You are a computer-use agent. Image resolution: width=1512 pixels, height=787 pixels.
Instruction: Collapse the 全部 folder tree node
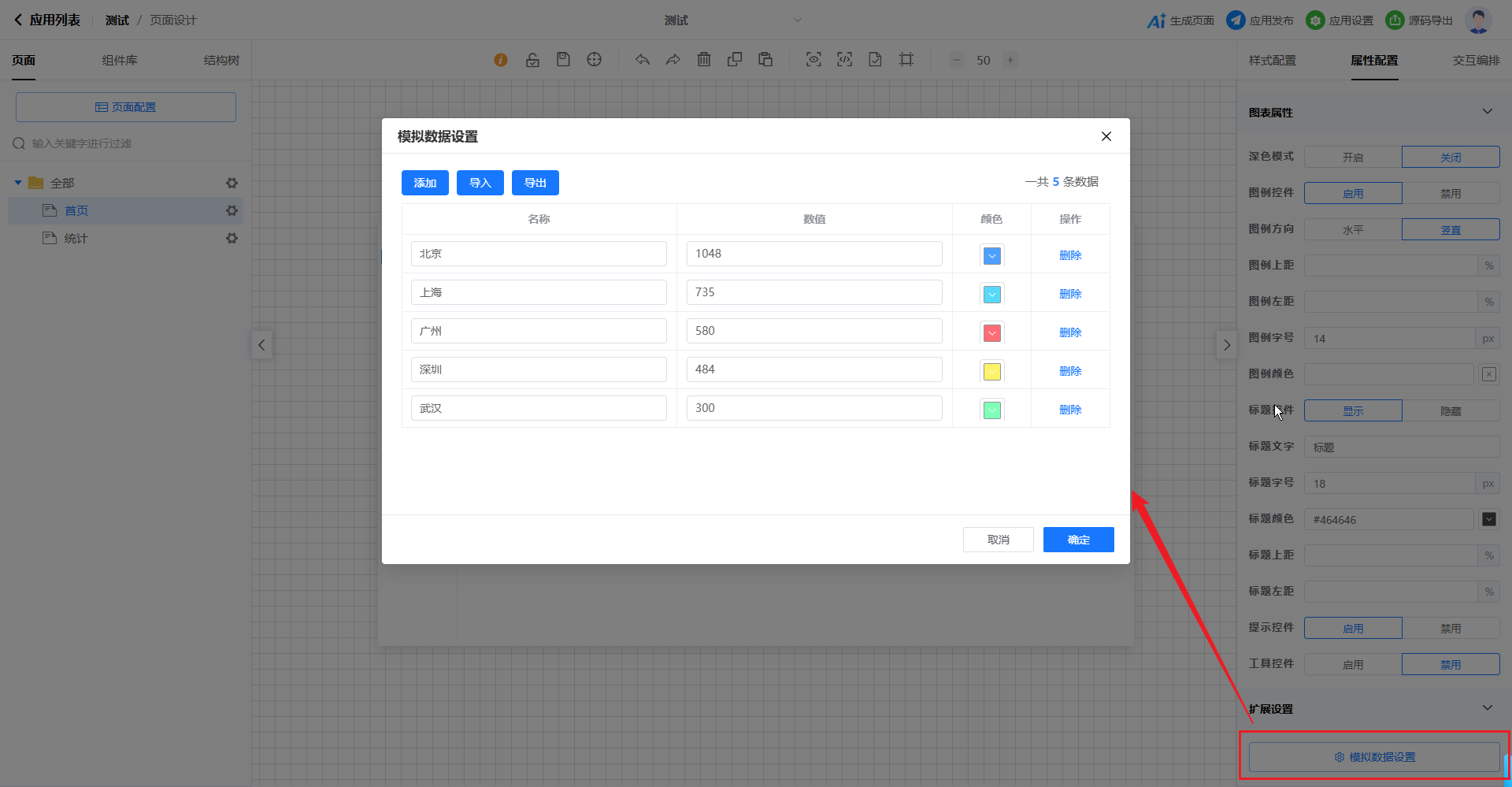click(18, 183)
